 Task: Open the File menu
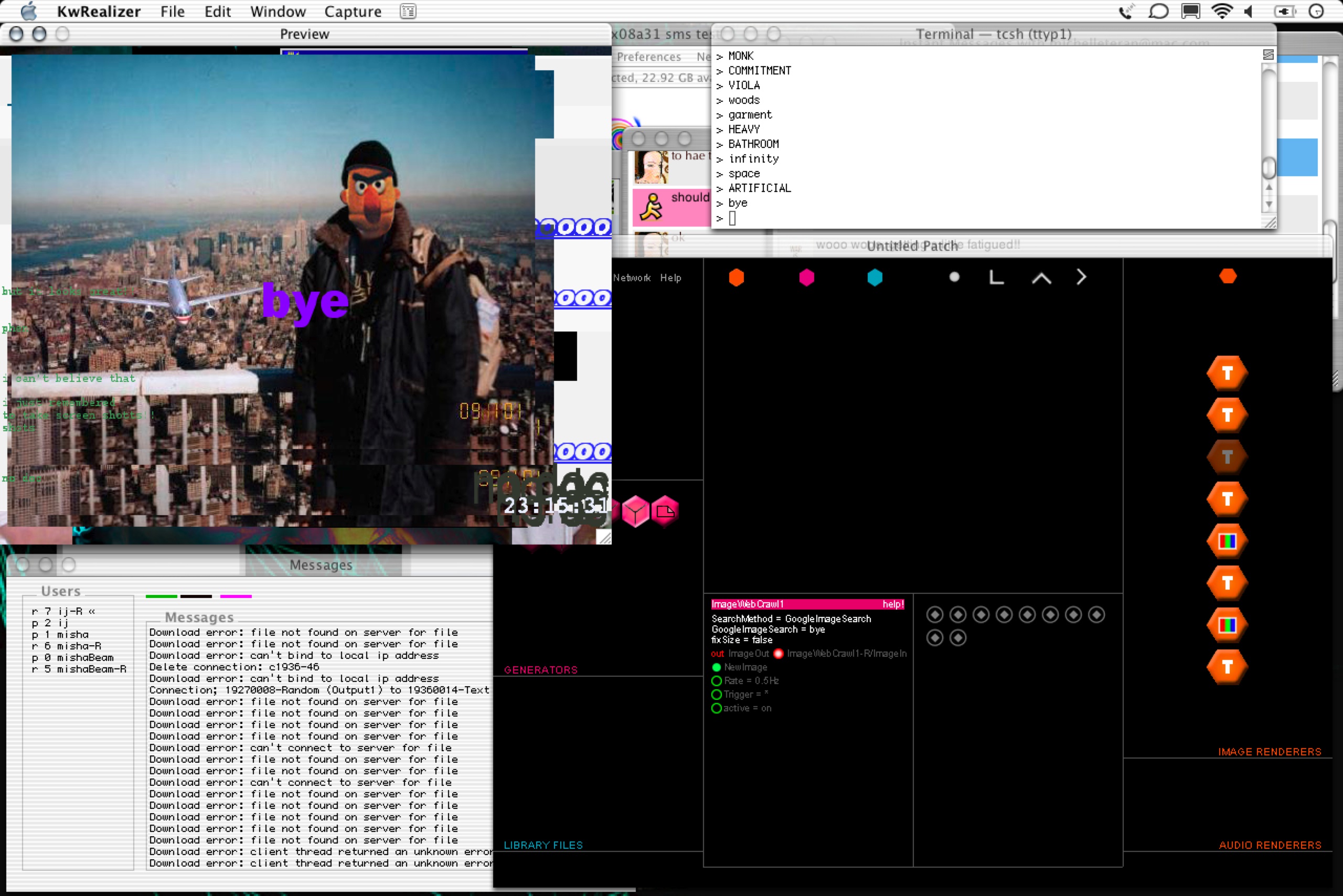click(x=173, y=12)
